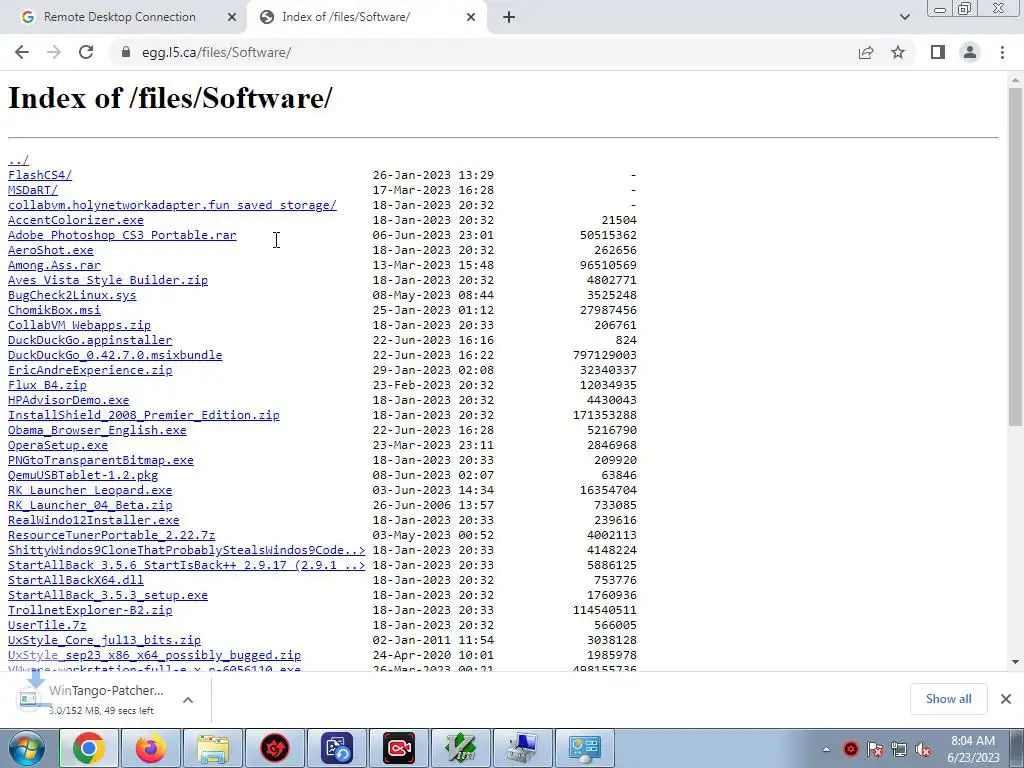
Task: Download OperaSetup.exe
Action: 57,445
